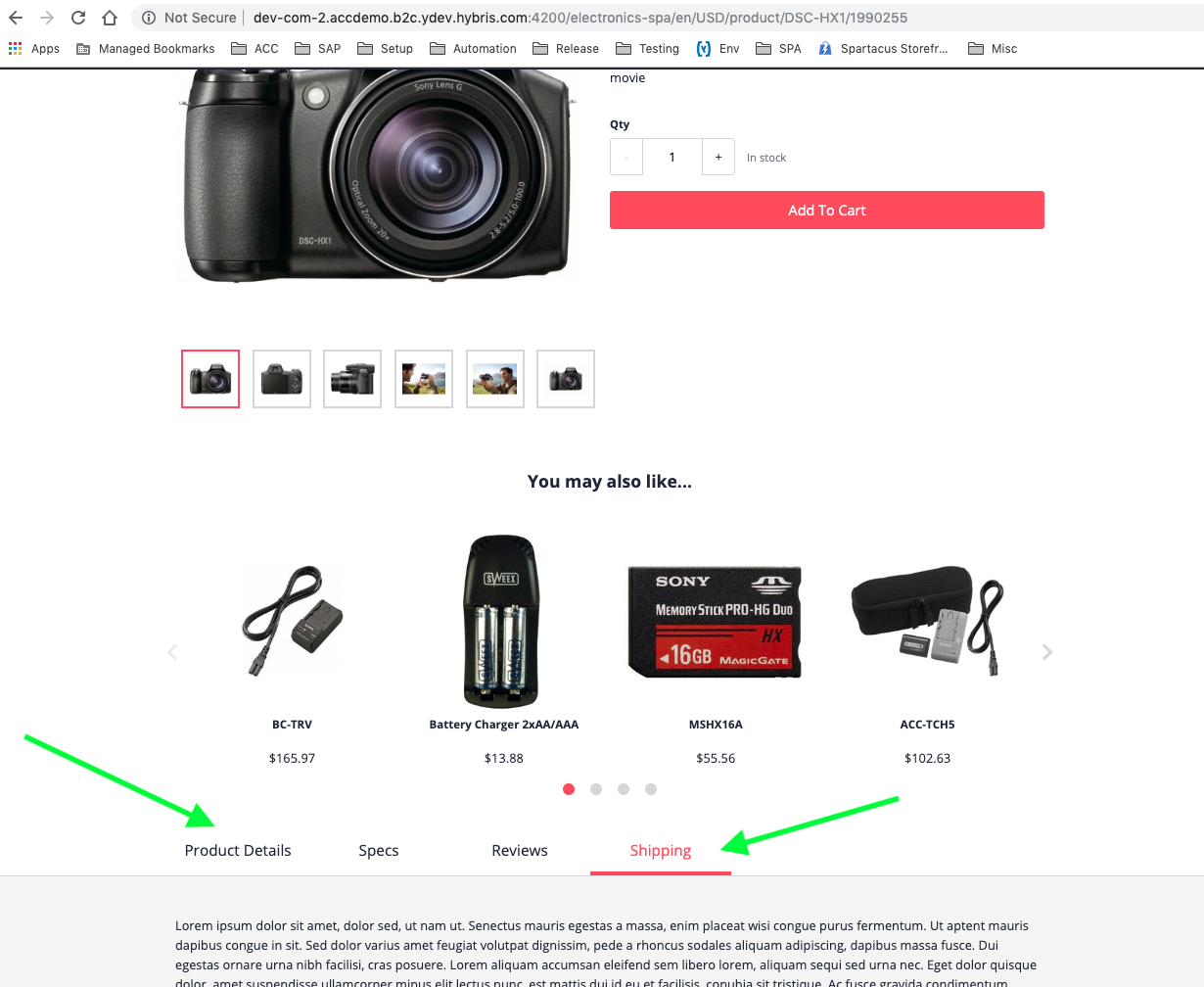
Task: Open the Spartacus Storefront bookmark
Action: (x=884, y=48)
